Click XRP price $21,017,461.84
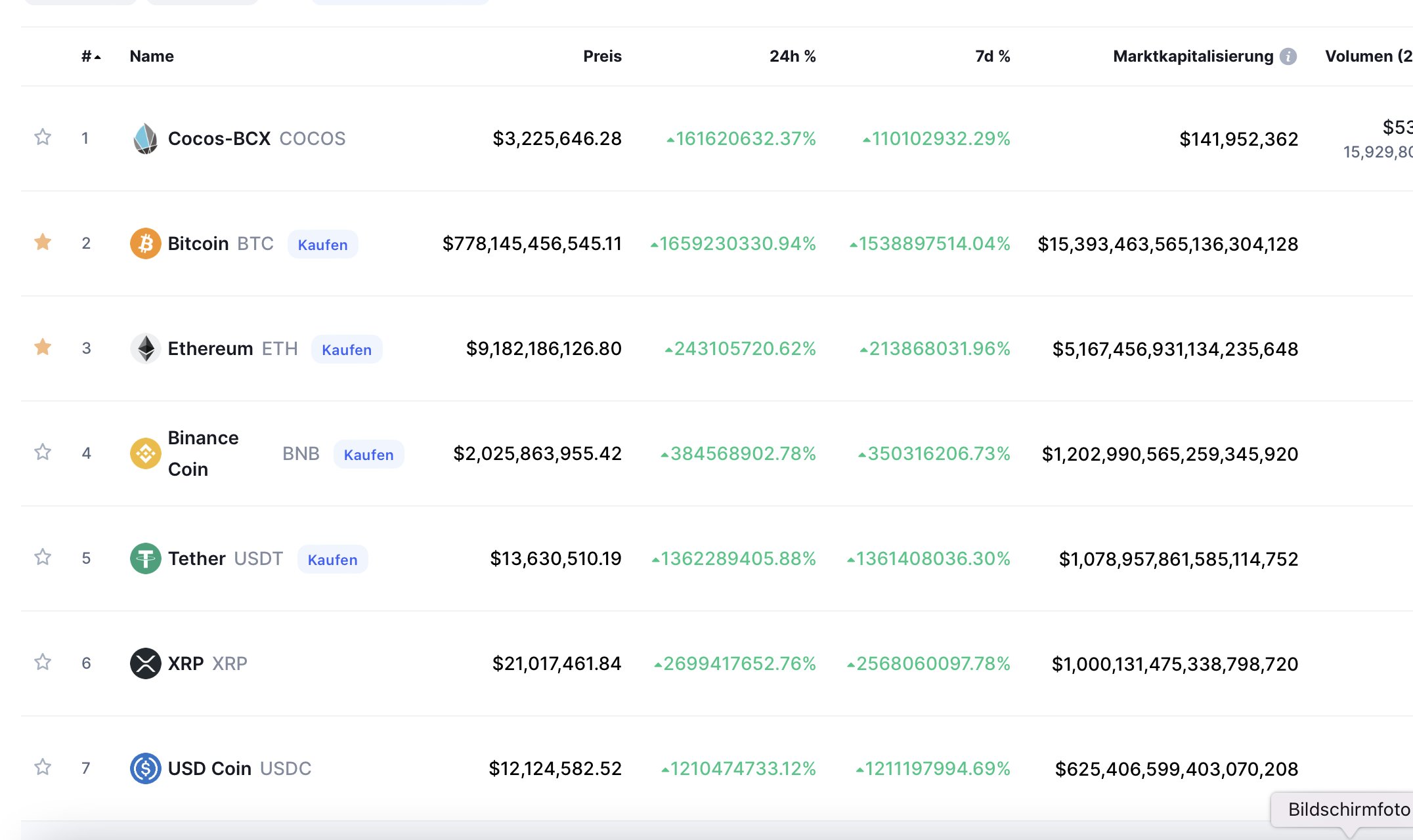 tap(557, 663)
